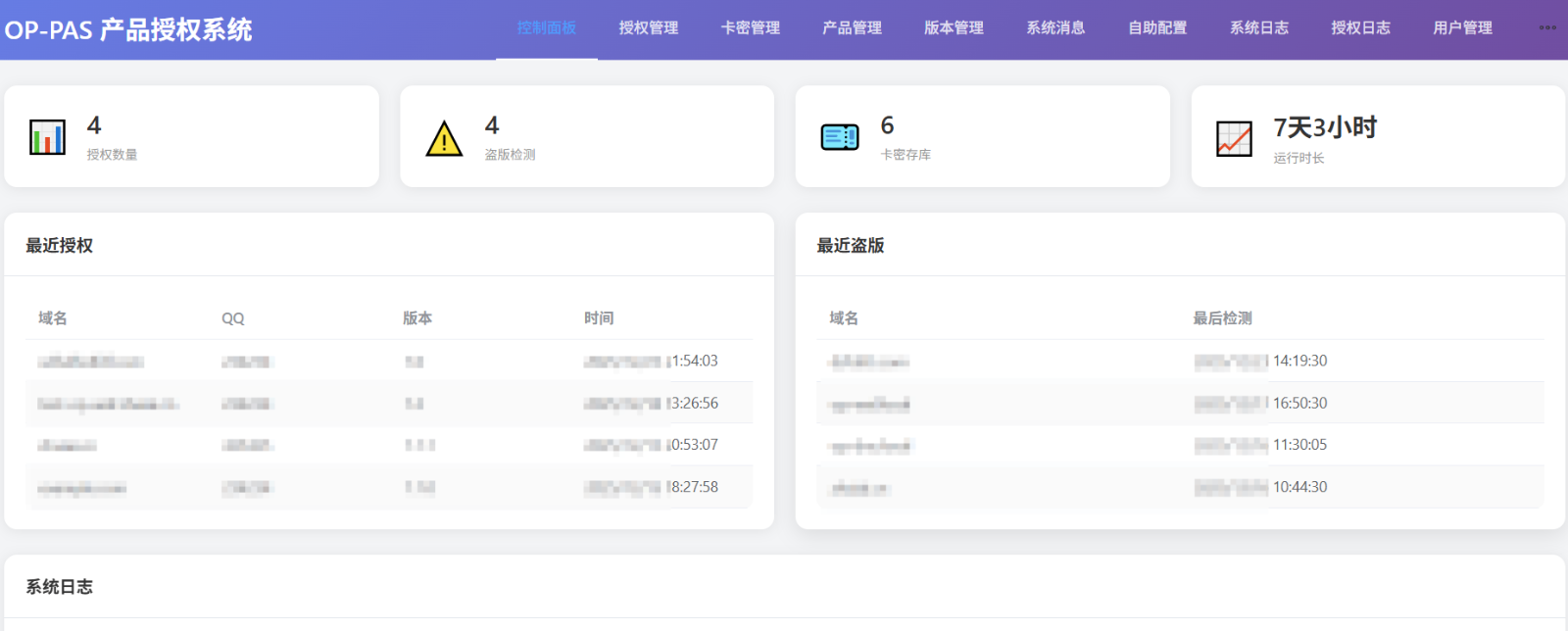
Task: Select the row with time ending 1:54:03
Action: pyautogui.click(x=389, y=361)
